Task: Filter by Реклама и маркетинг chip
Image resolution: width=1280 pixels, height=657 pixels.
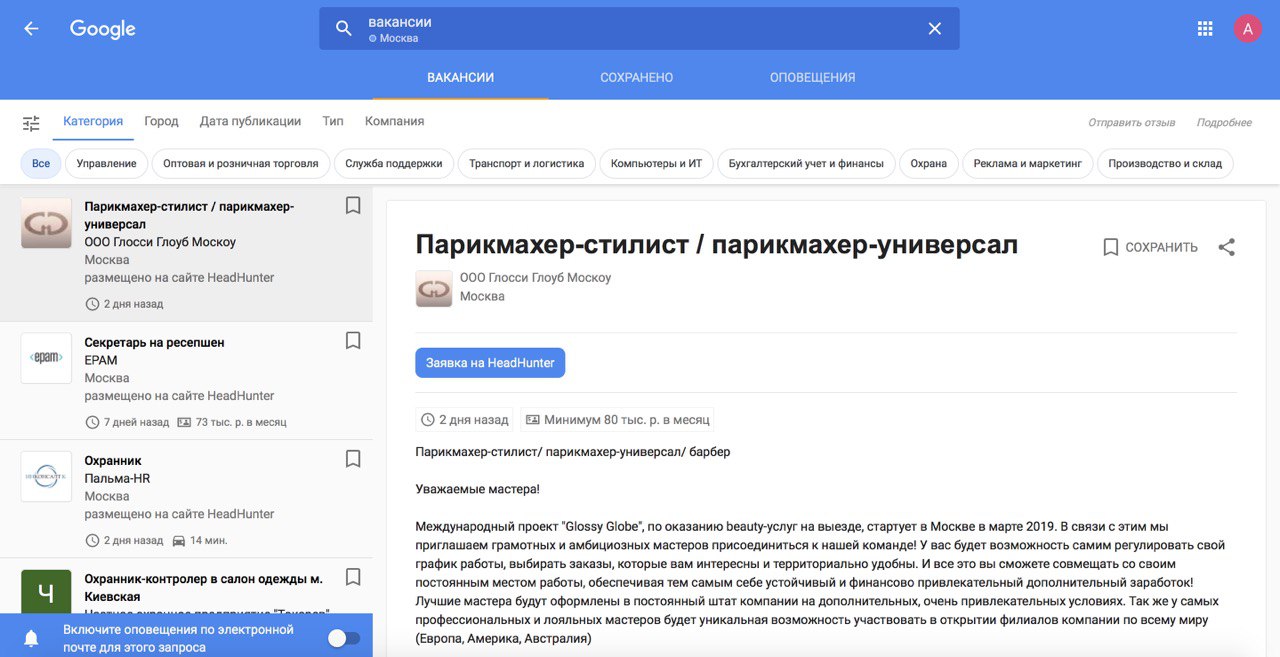Action: tap(1028, 163)
